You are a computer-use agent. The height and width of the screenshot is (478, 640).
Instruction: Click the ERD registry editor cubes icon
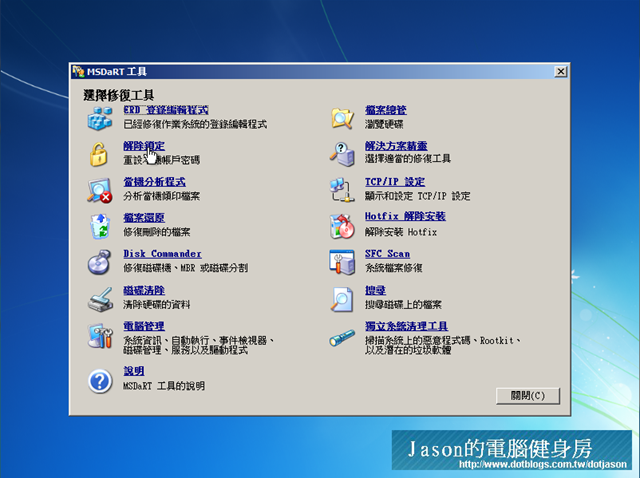pyautogui.click(x=100, y=118)
